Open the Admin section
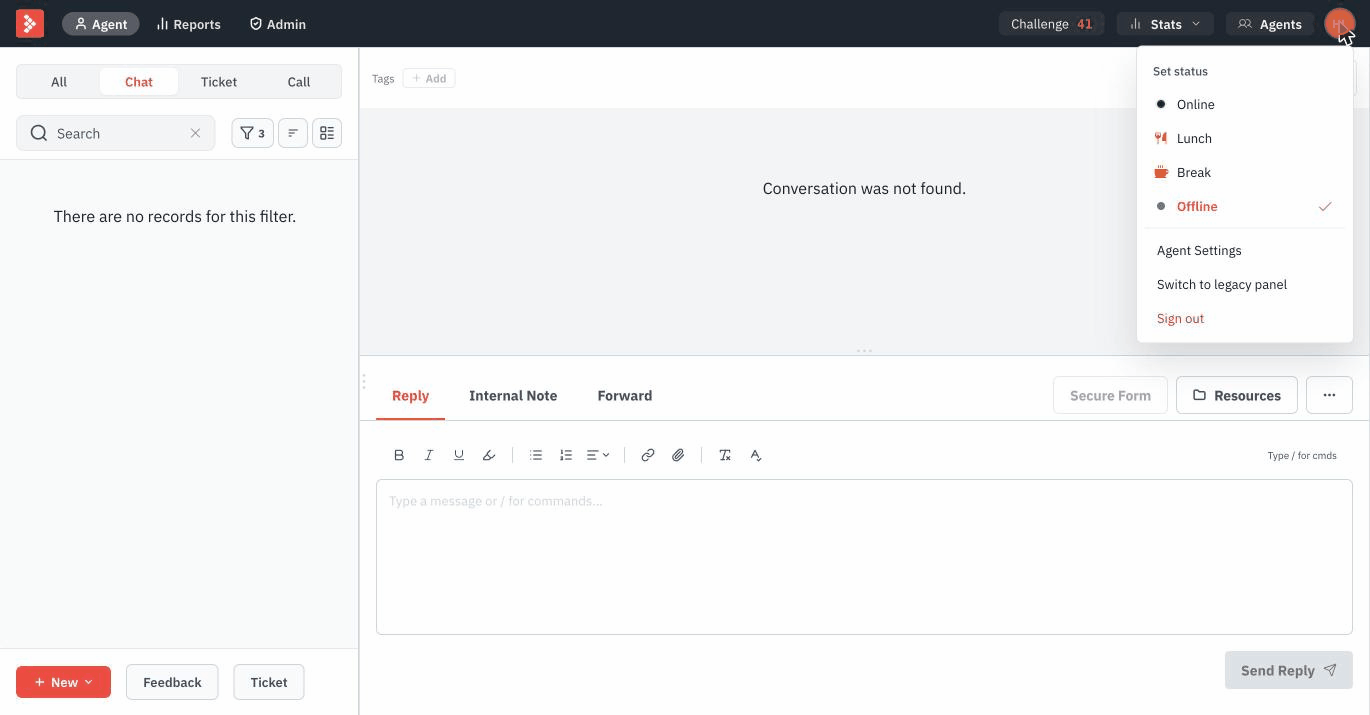1370x715 pixels. click(x=277, y=24)
